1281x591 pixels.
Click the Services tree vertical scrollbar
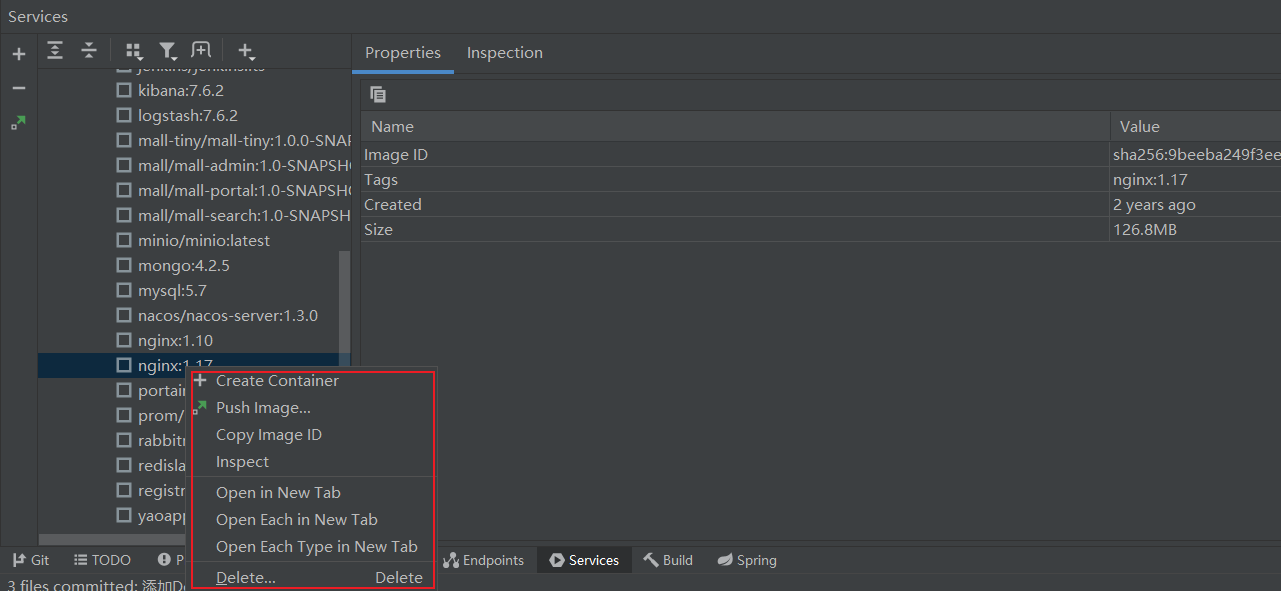tap(345, 308)
